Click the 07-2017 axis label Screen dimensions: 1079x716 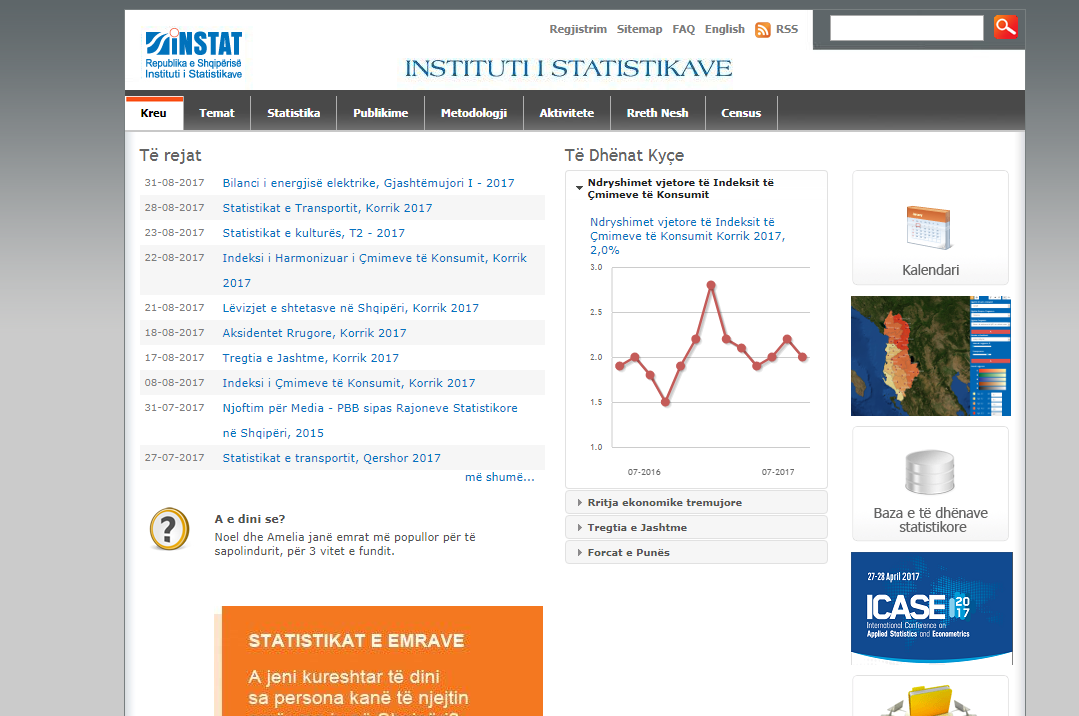click(778, 472)
